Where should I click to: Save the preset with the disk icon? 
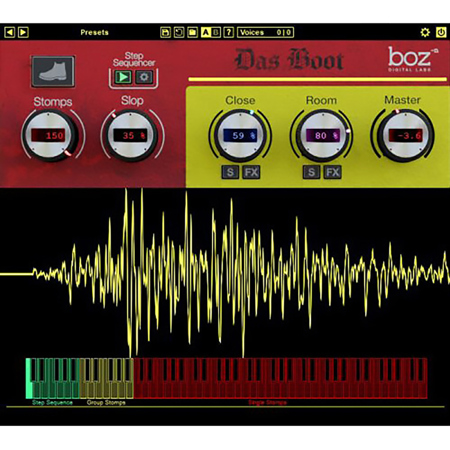click(x=165, y=32)
